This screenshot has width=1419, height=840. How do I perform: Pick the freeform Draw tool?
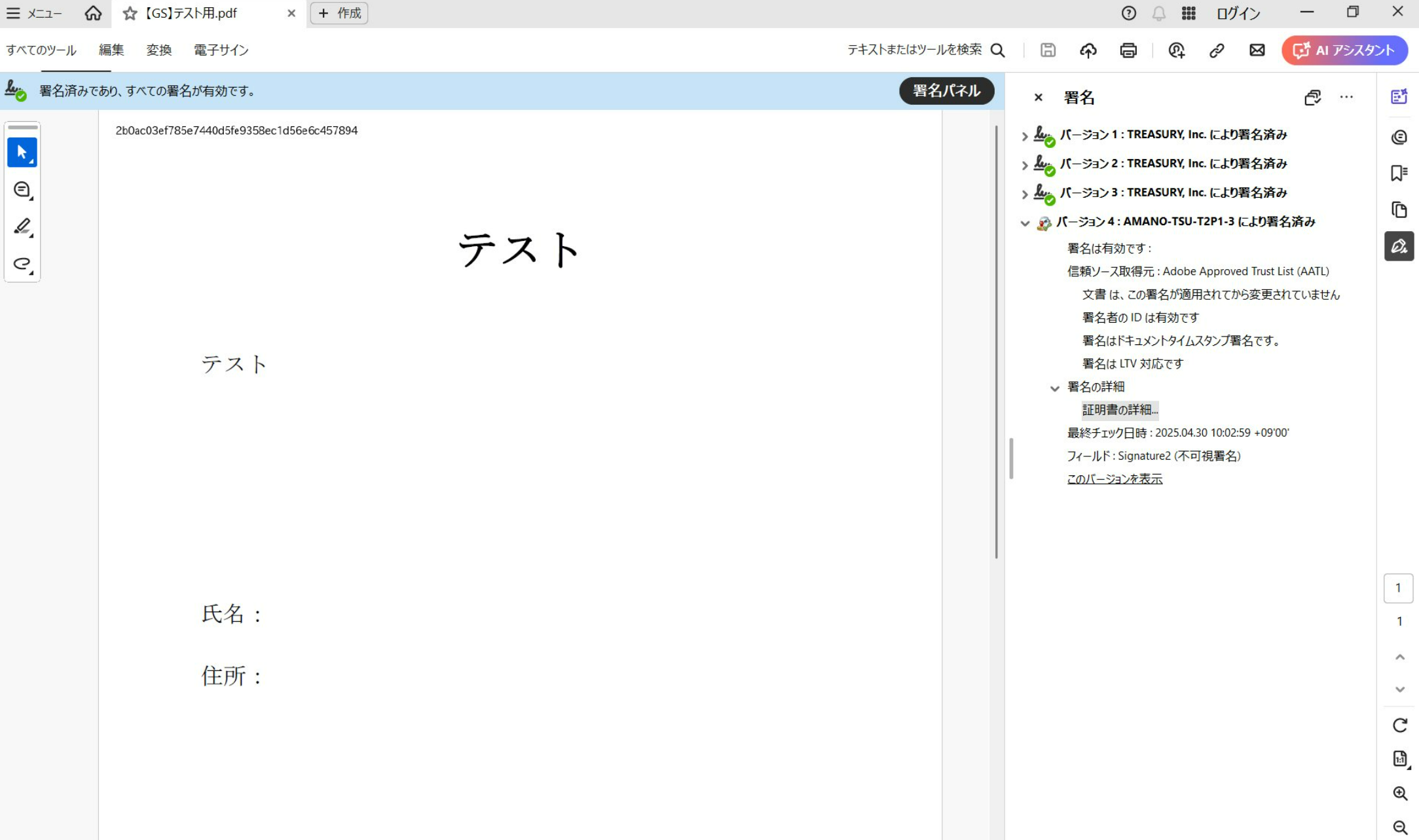(x=22, y=264)
